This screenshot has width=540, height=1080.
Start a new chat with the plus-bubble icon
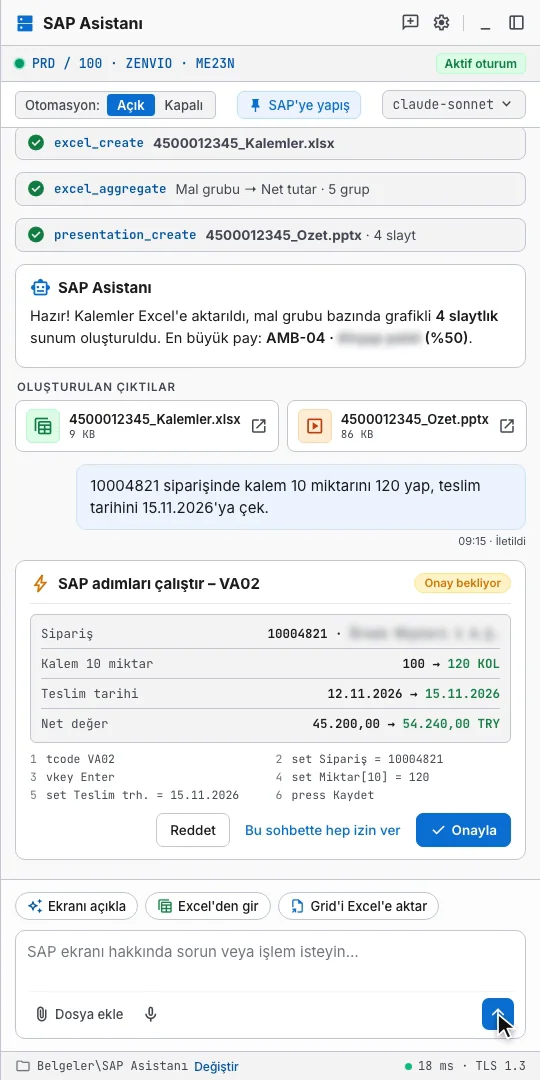click(411, 23)
